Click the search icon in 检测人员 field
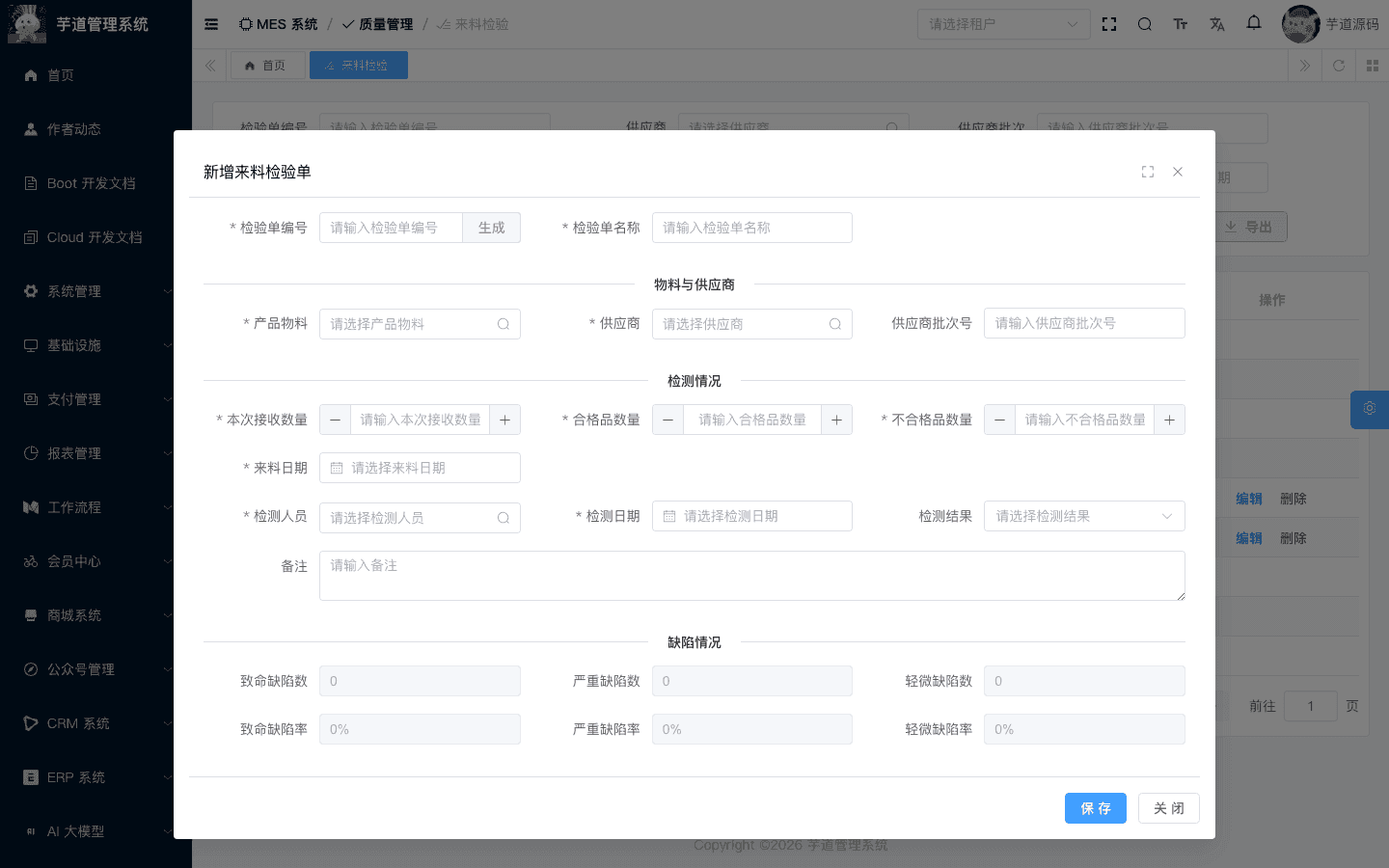Screen dimensions: 1389x868 coord(504,518)
